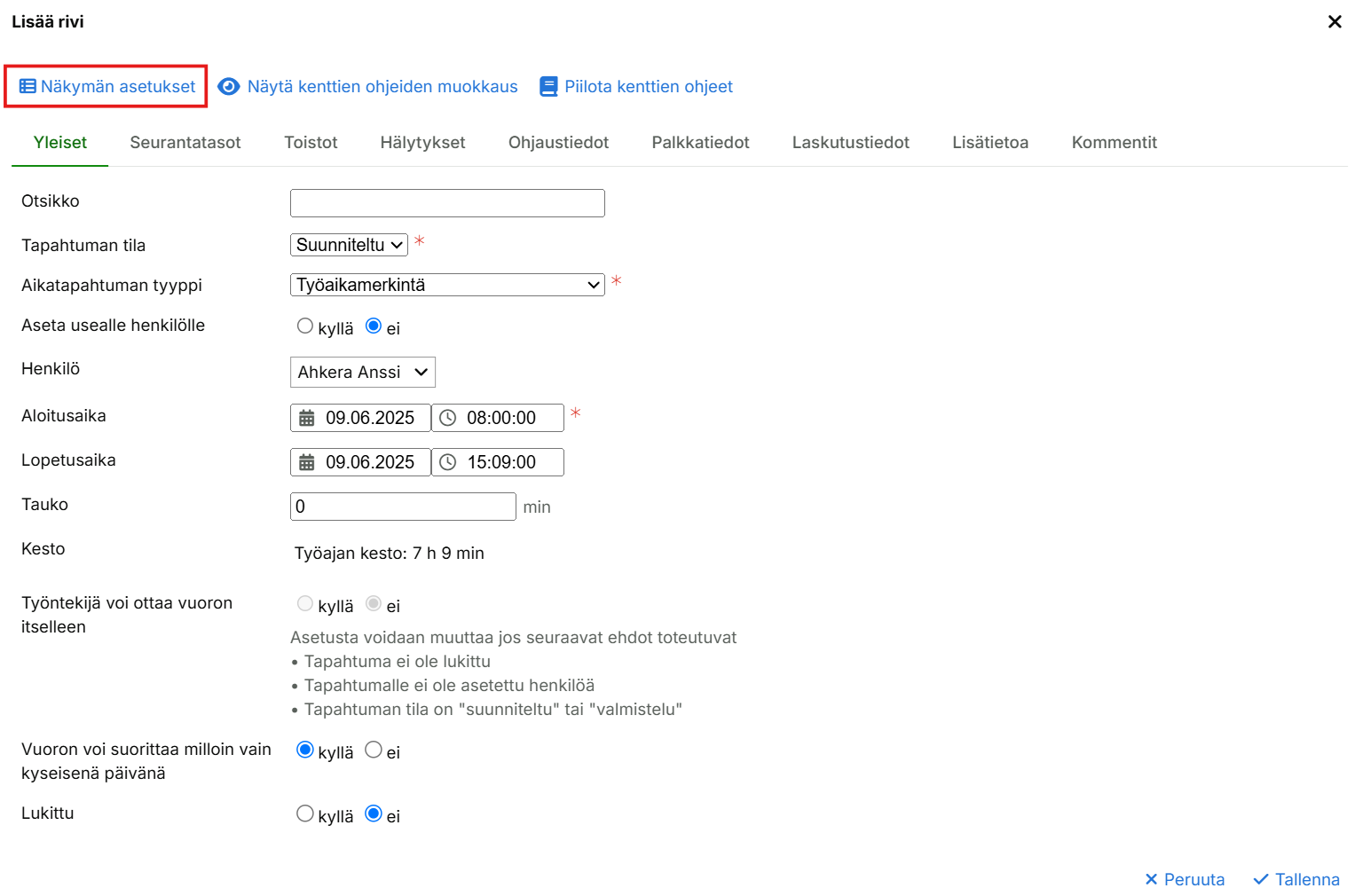This screenshot has height=896, width=1355.
Task: Select ei for Vuoron voi suorittaa milloin vain
Action: click(374, 751)
